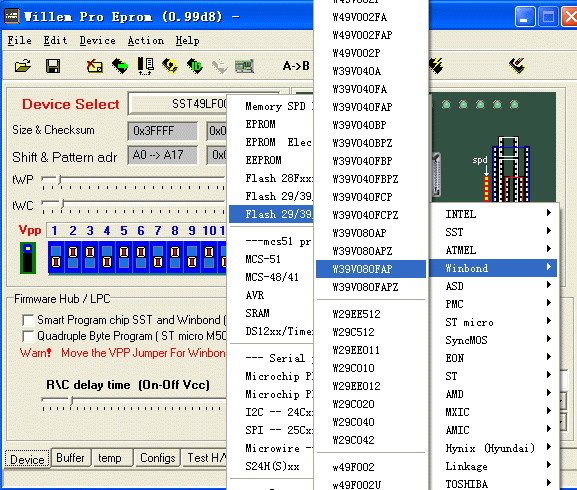Read device ID with the green ID icon
The height and width of the screenshot is (490, 577).
coord(194,66)
